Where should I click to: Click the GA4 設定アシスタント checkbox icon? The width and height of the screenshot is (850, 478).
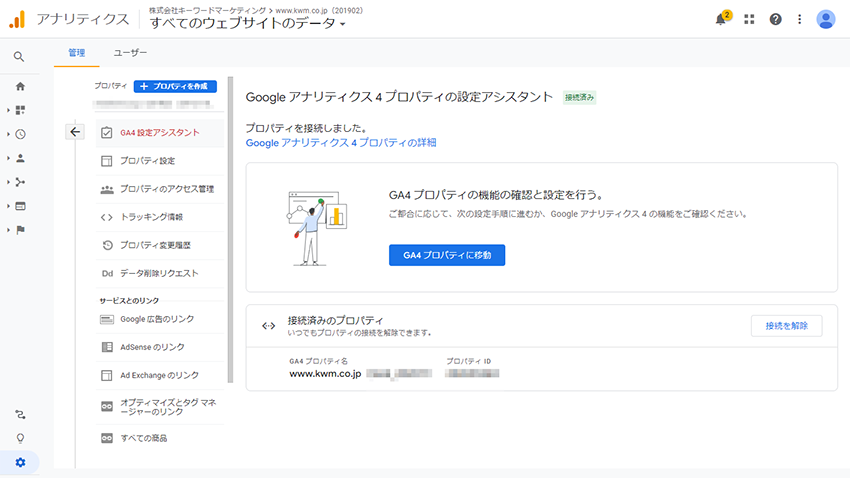107,133
